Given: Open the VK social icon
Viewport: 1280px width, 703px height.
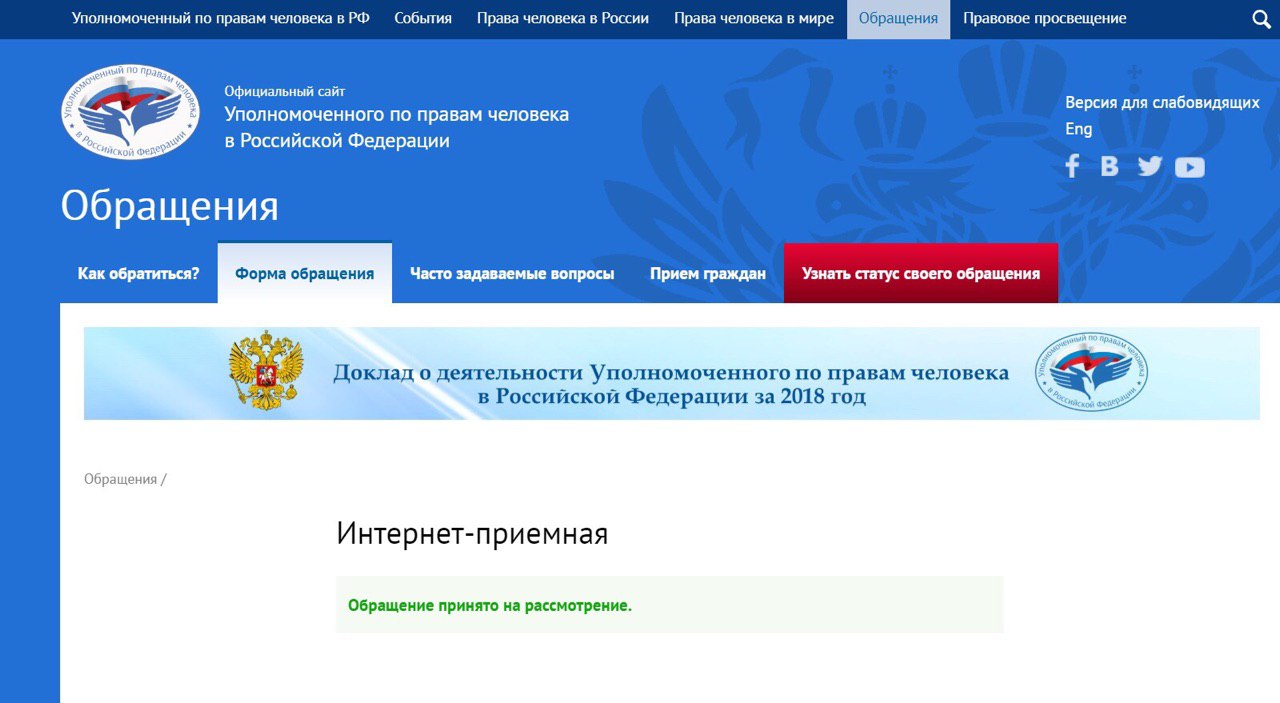Looking at the screenshot, I should pyautogui.click(x=1109, y=166).
